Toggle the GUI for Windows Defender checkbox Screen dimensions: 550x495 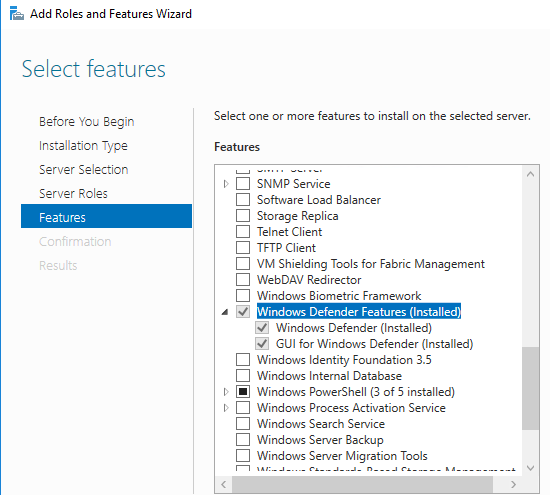point(262,343)
